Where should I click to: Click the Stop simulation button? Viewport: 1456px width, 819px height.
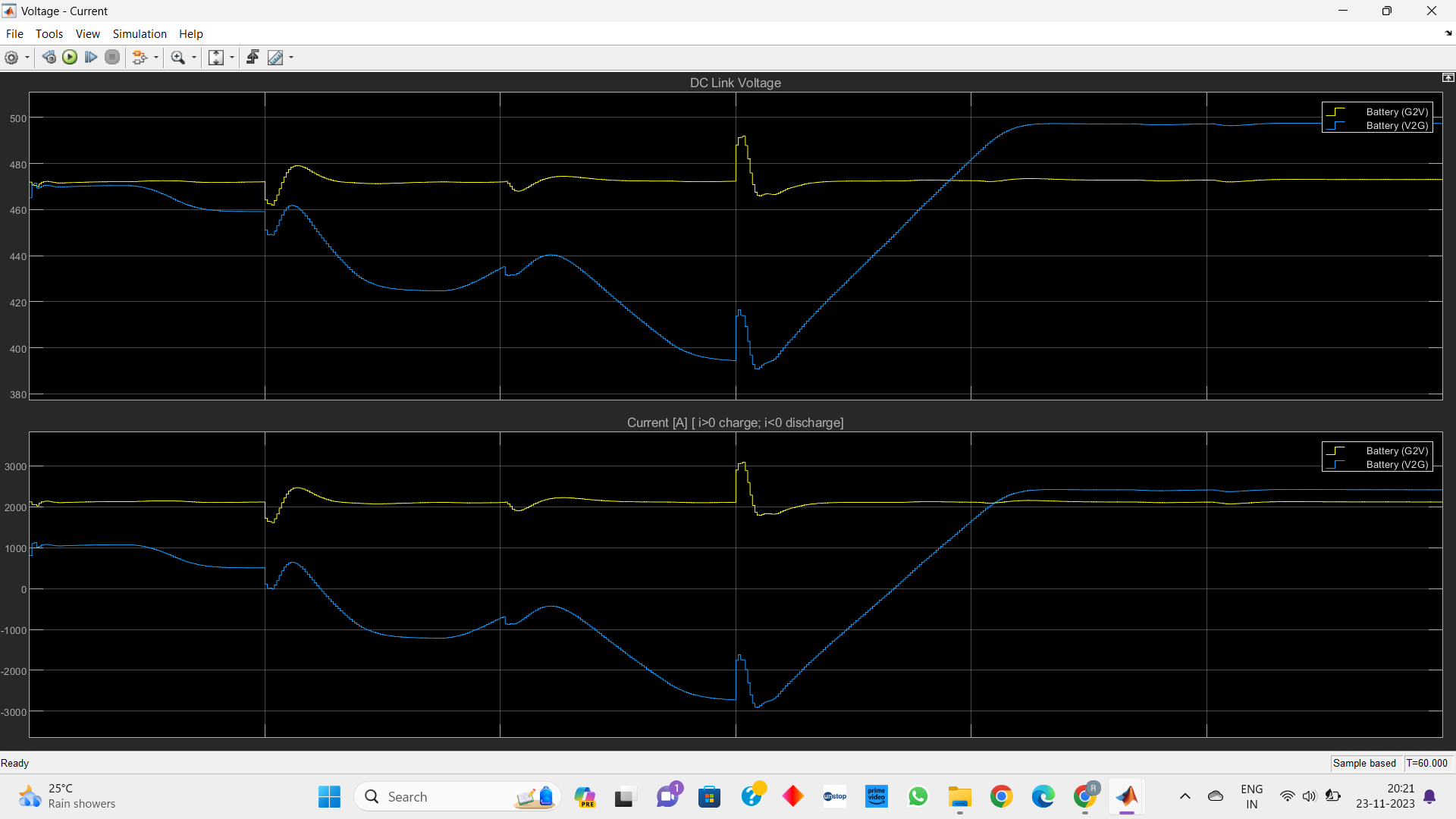[112, 58]
